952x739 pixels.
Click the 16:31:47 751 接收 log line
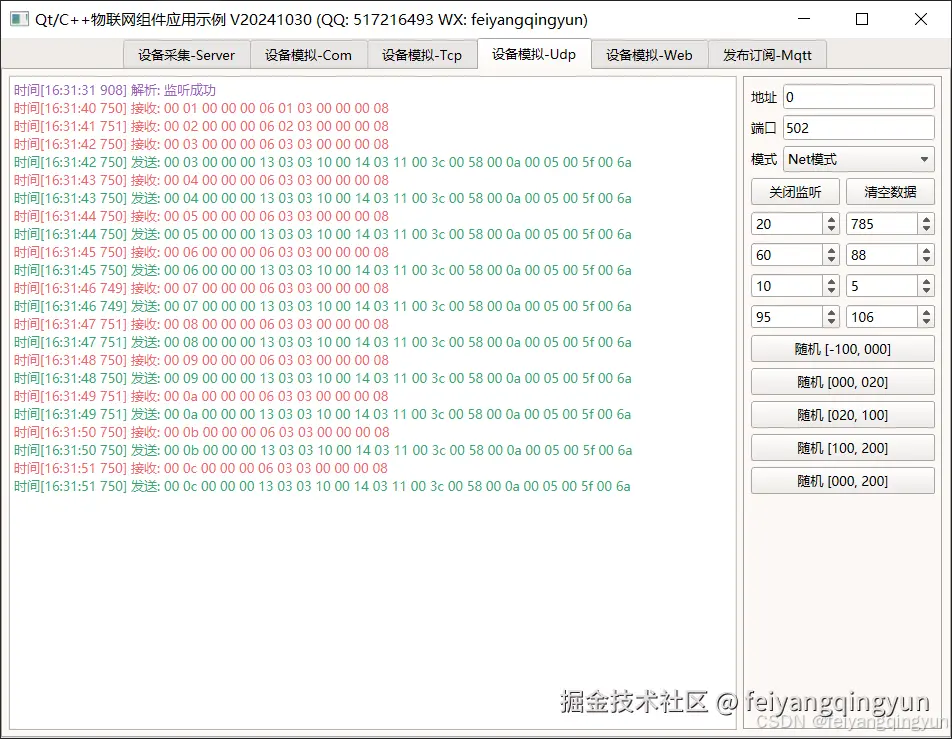(201, 324)
